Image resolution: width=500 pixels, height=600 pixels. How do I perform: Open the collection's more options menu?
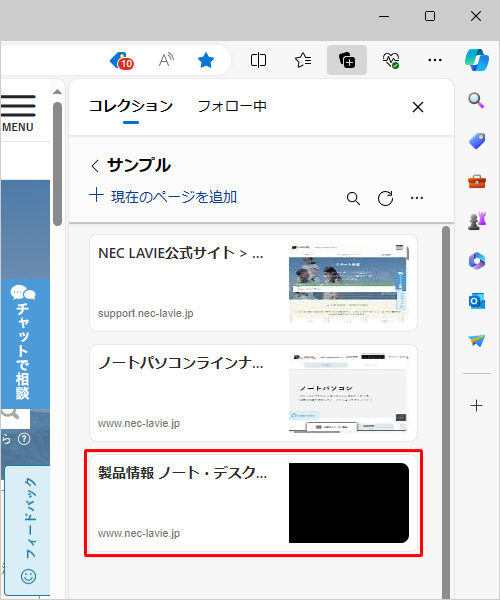click(x=417, y=198)
